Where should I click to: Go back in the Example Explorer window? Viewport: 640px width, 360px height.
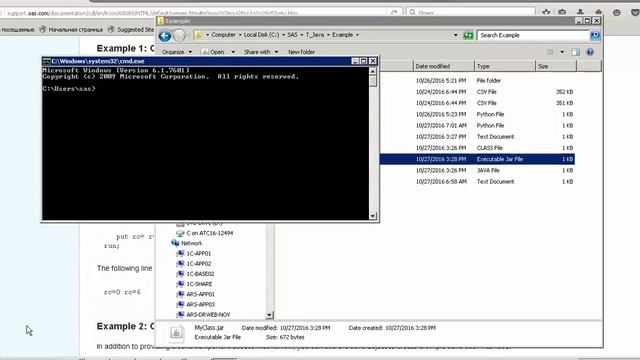[x=165, y=36]
